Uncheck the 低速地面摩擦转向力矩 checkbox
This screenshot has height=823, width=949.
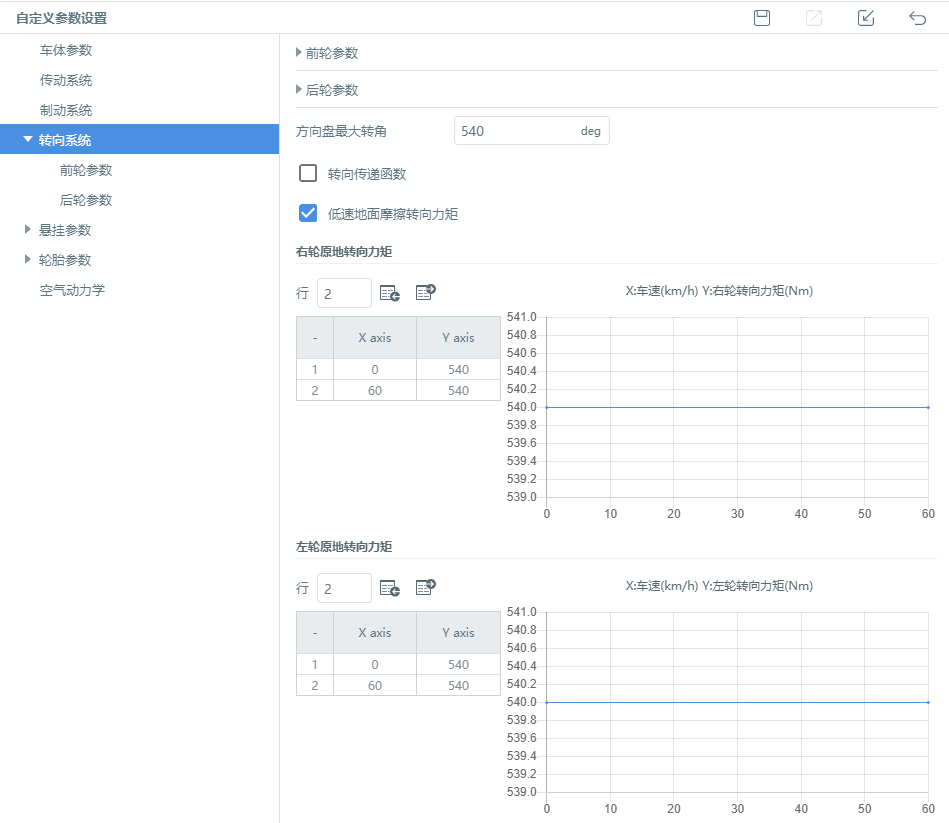[x=308, y=213]
